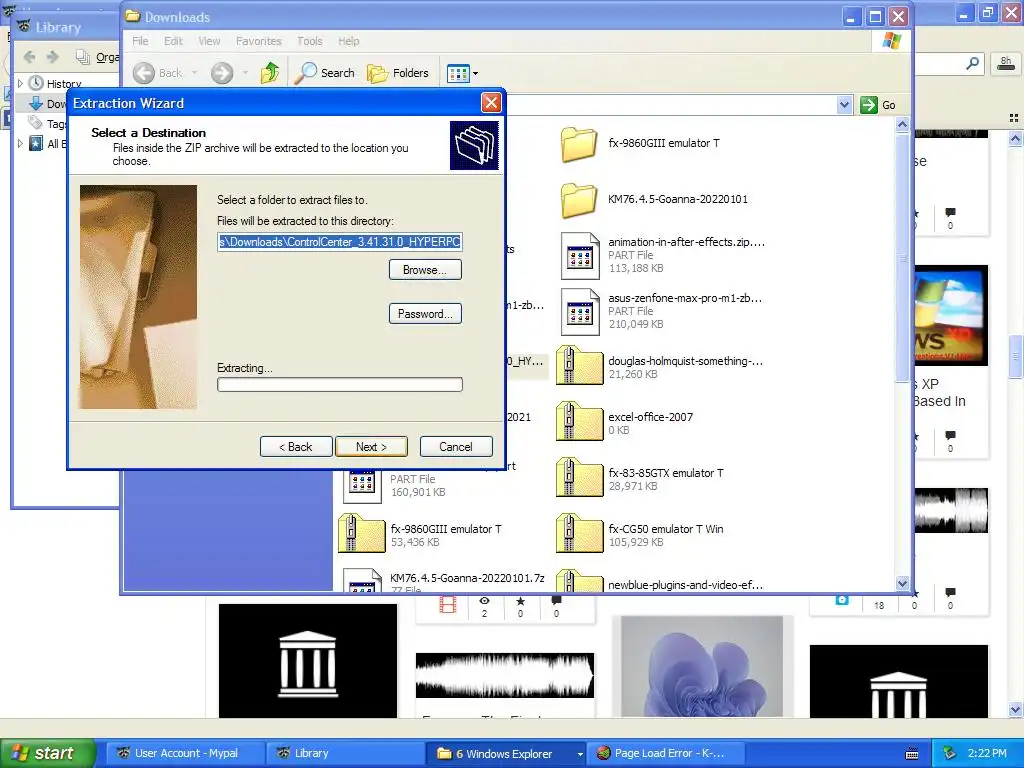Open Forward history dropdown arrow

coord(246,73)
